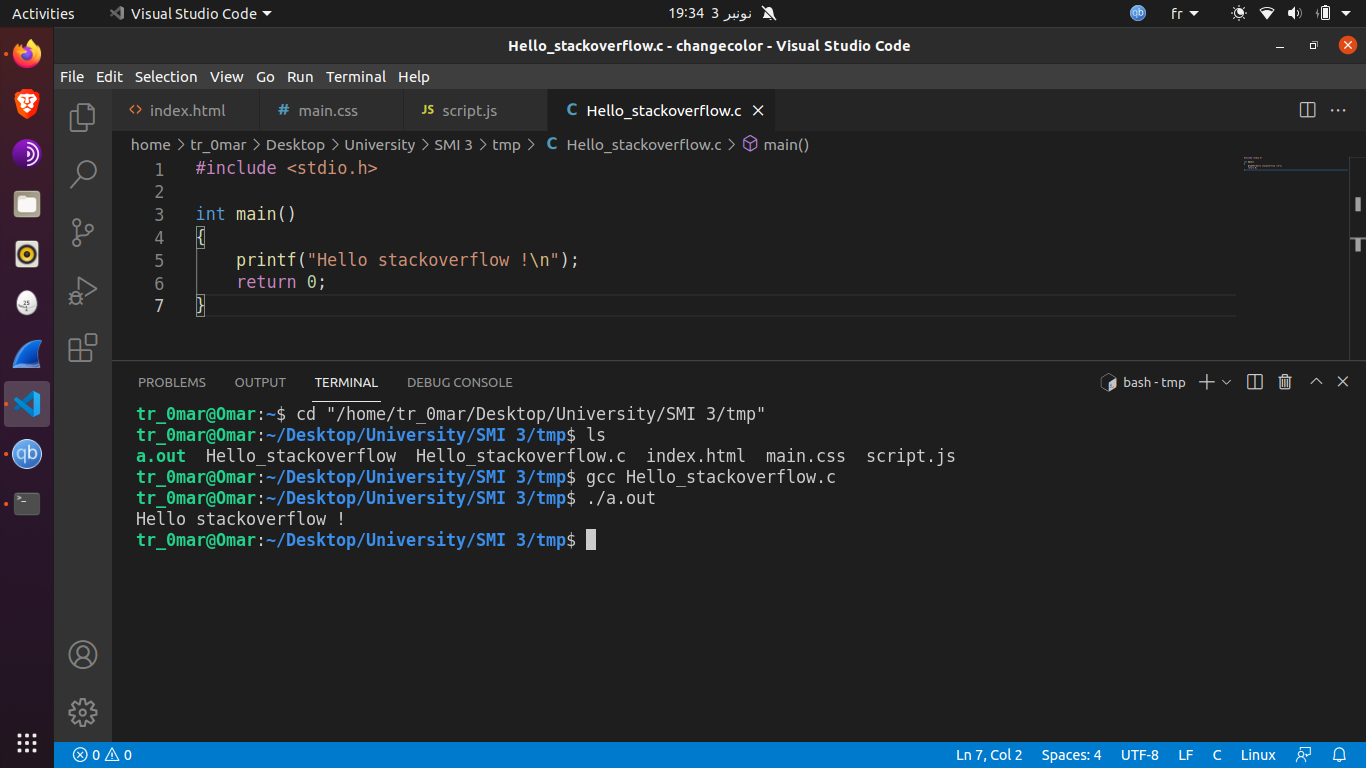Click the Split Editor Right icon
This screenshot has height=768, width=1366.
[x=1307, y=110]
